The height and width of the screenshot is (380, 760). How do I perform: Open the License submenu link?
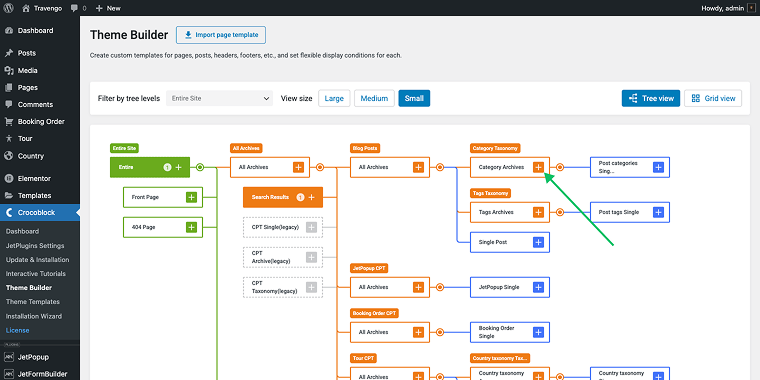tap(17, 330)
